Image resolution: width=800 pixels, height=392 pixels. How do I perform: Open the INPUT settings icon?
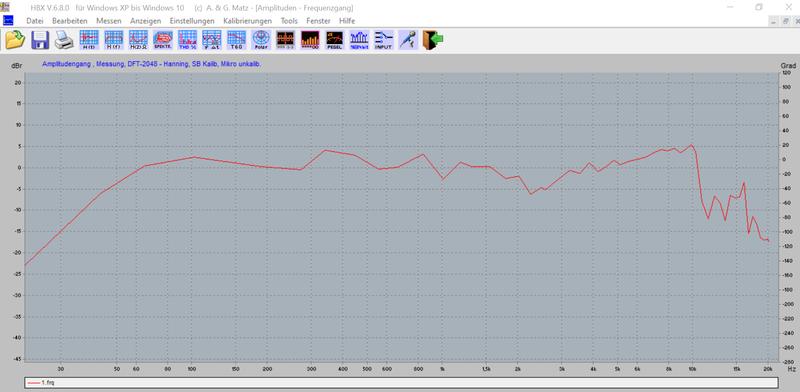tap(384, 40)
